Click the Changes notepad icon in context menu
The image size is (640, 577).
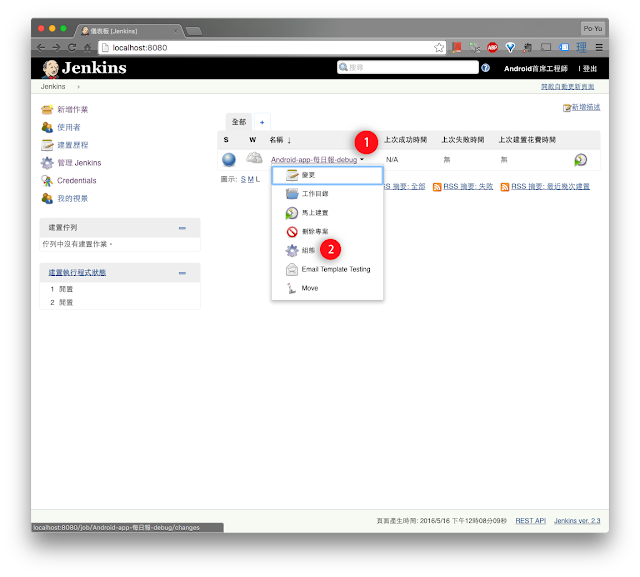coord(292,175)
